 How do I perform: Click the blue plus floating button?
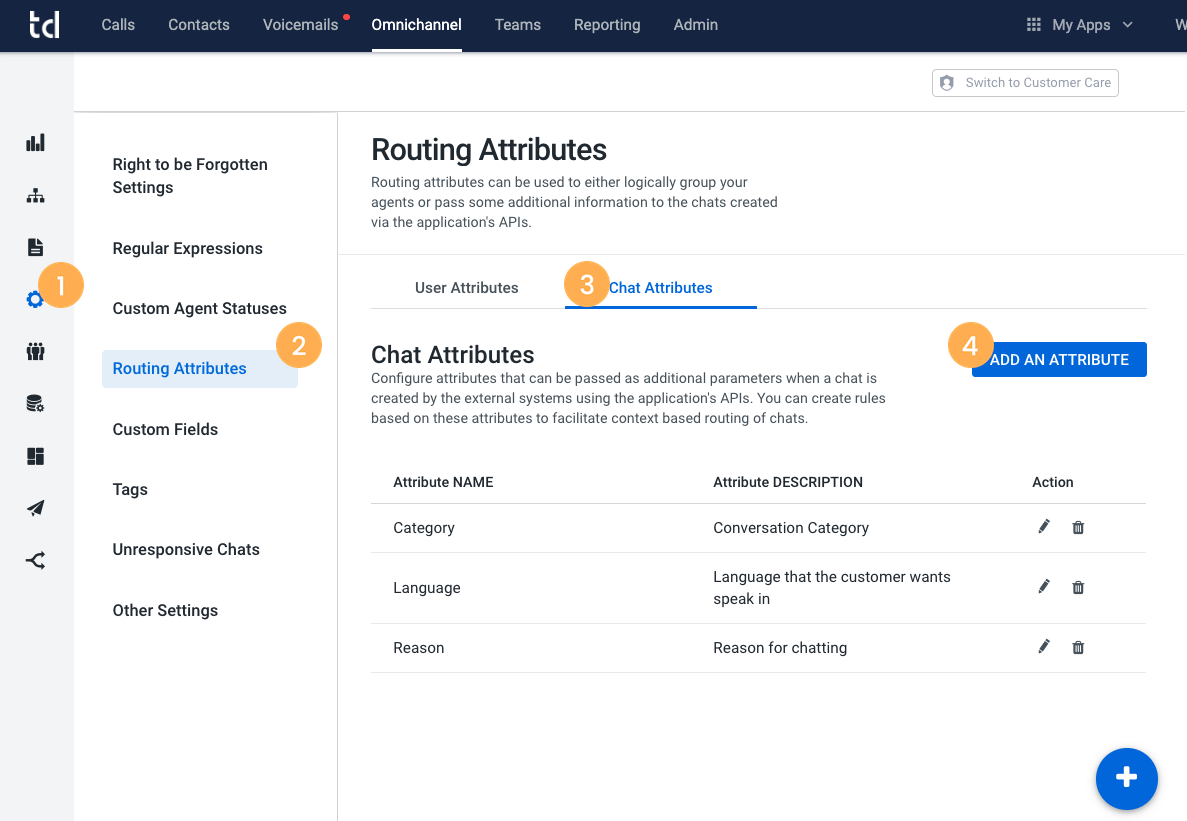[x=1126, y=778]
